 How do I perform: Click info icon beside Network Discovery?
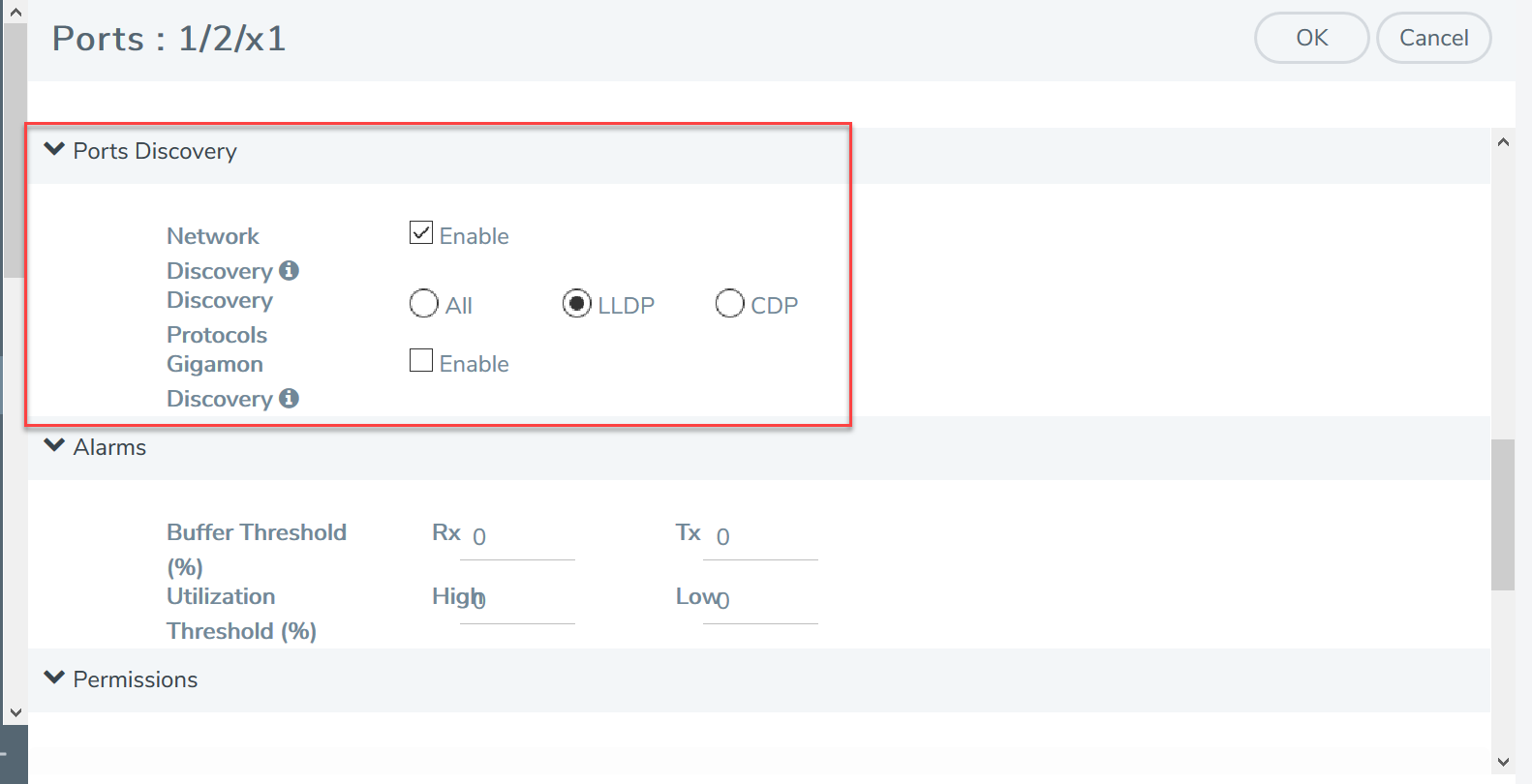[289, 271]
